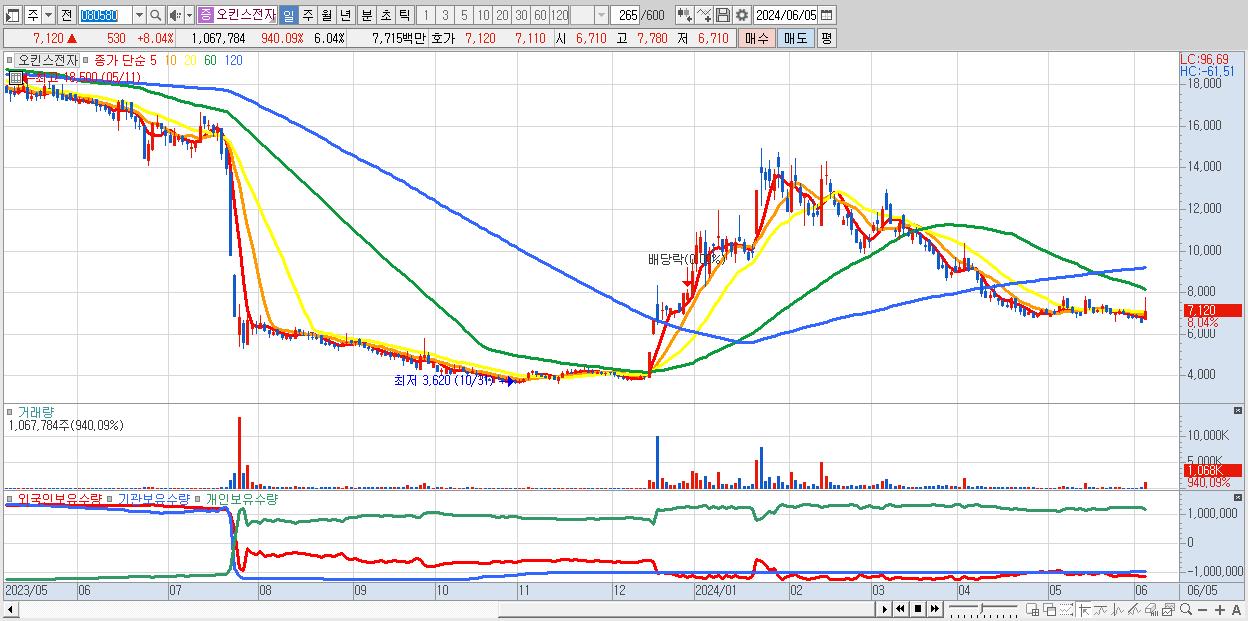Click the chart layout panel icon at far left

[12, 15]
